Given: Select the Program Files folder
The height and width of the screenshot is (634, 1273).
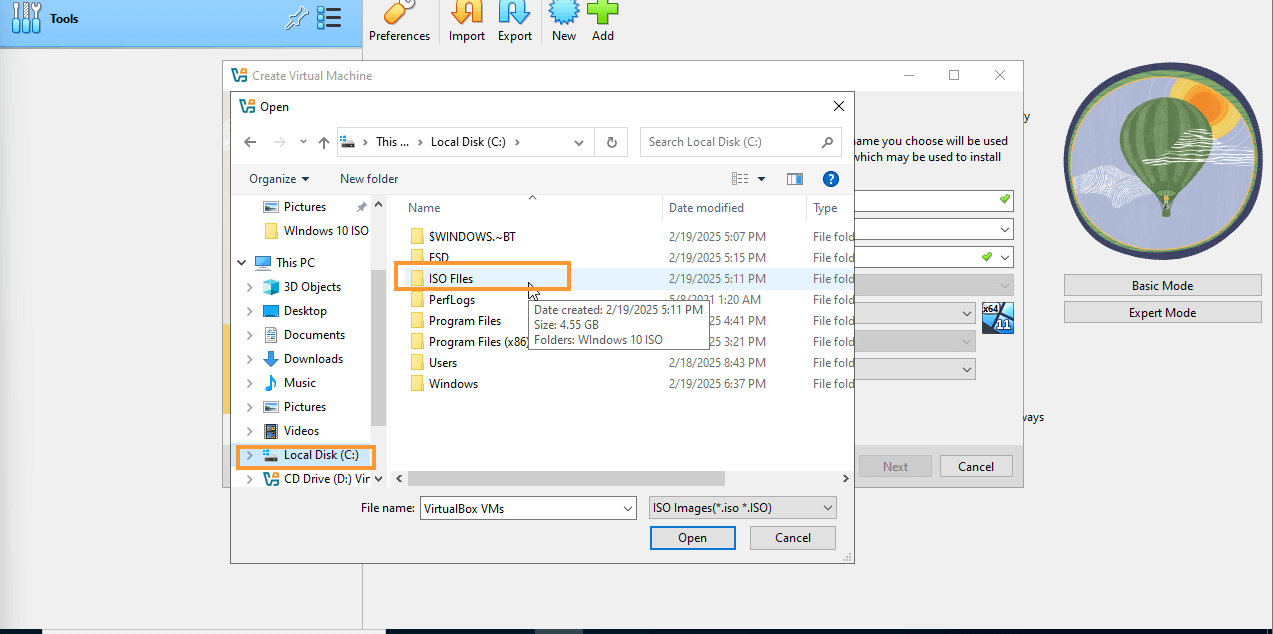Looking at the screenshot, I should pos(455,321).
